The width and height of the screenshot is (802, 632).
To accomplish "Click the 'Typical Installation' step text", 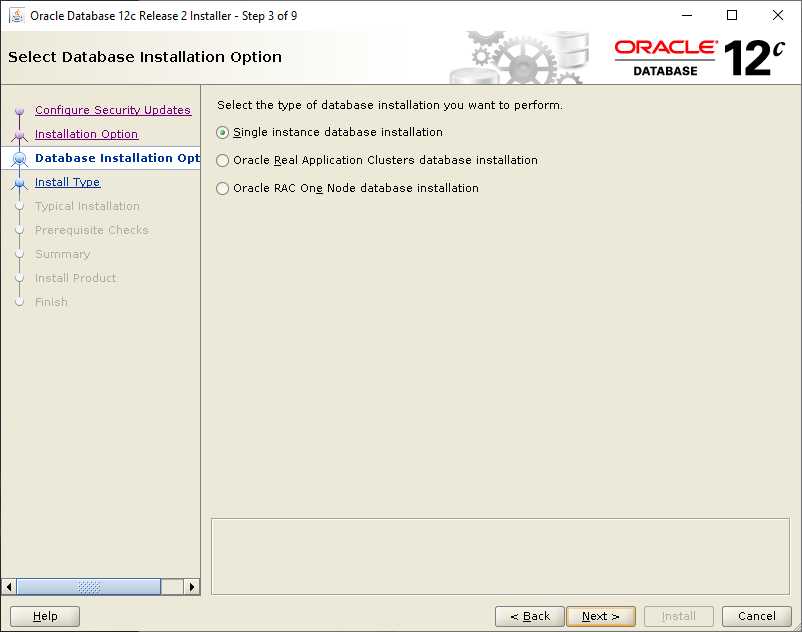I will 87,206.
